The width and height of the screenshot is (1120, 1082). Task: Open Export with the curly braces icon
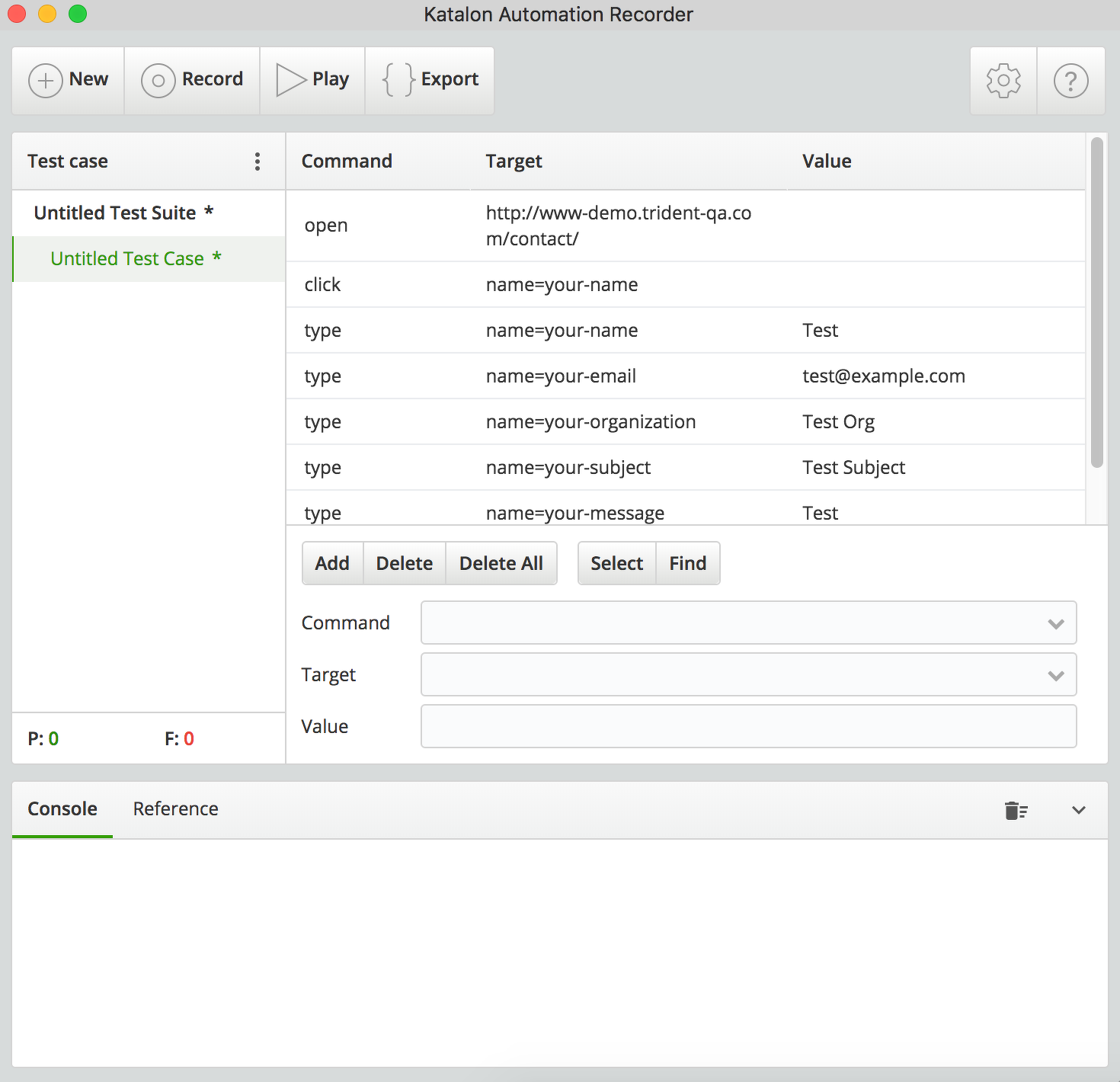[x=398, y=80]
